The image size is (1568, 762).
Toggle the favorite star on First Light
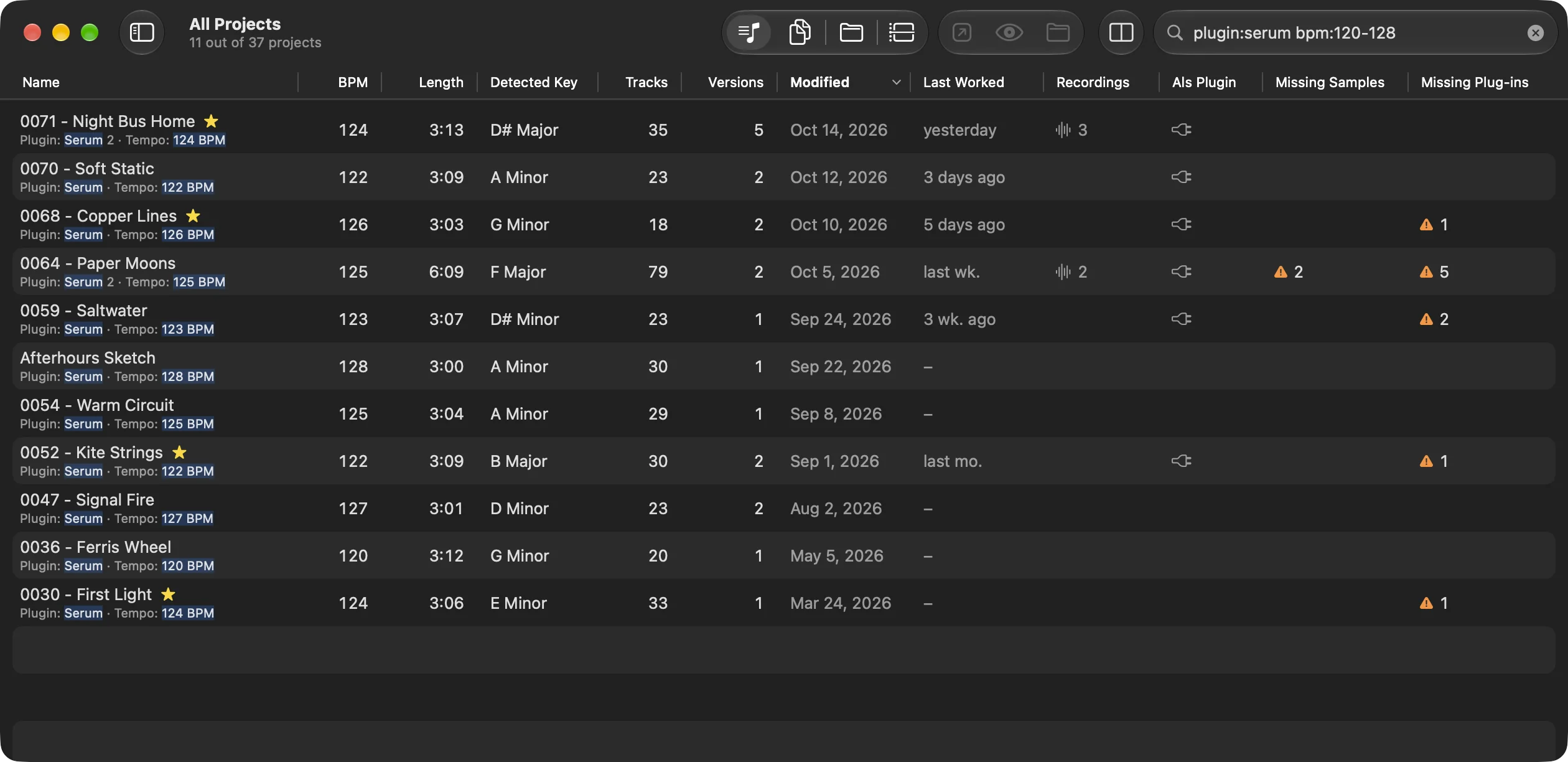pos(168,594)
